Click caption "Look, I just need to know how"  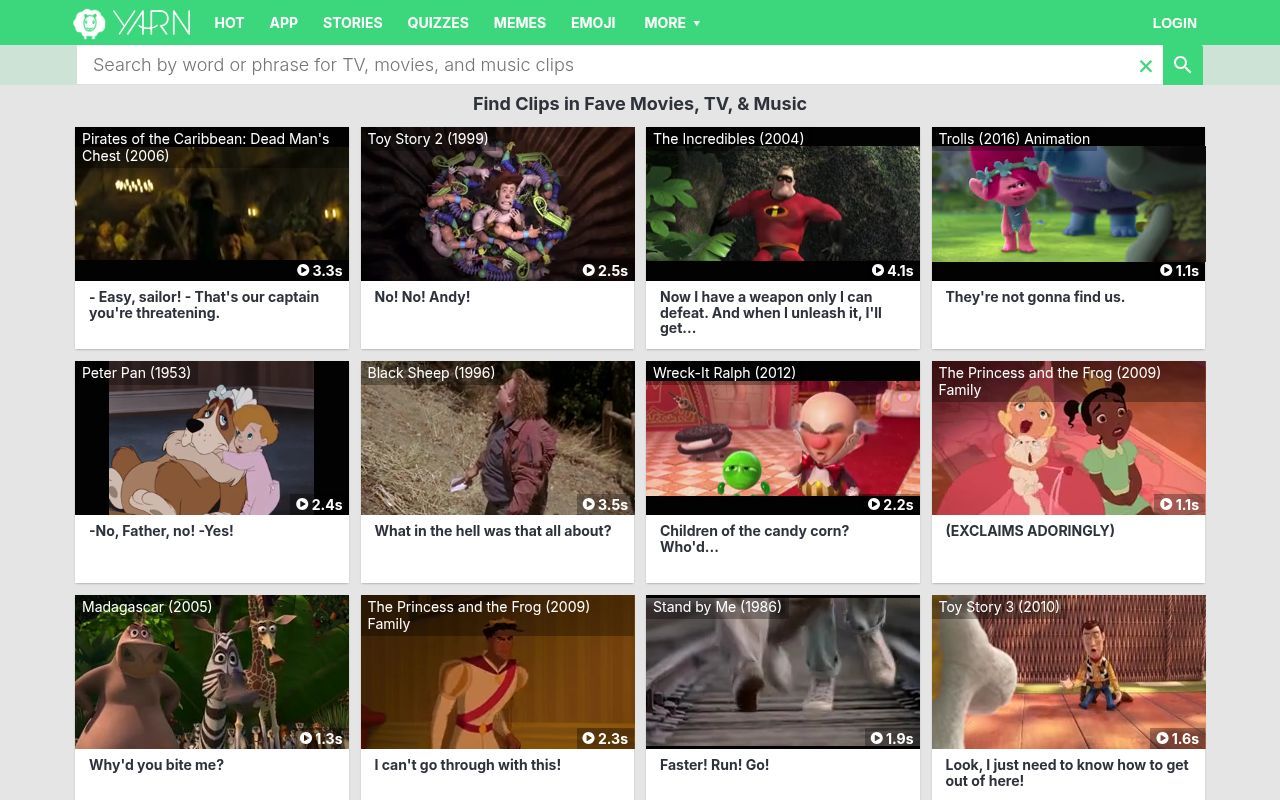[1067, 773]
